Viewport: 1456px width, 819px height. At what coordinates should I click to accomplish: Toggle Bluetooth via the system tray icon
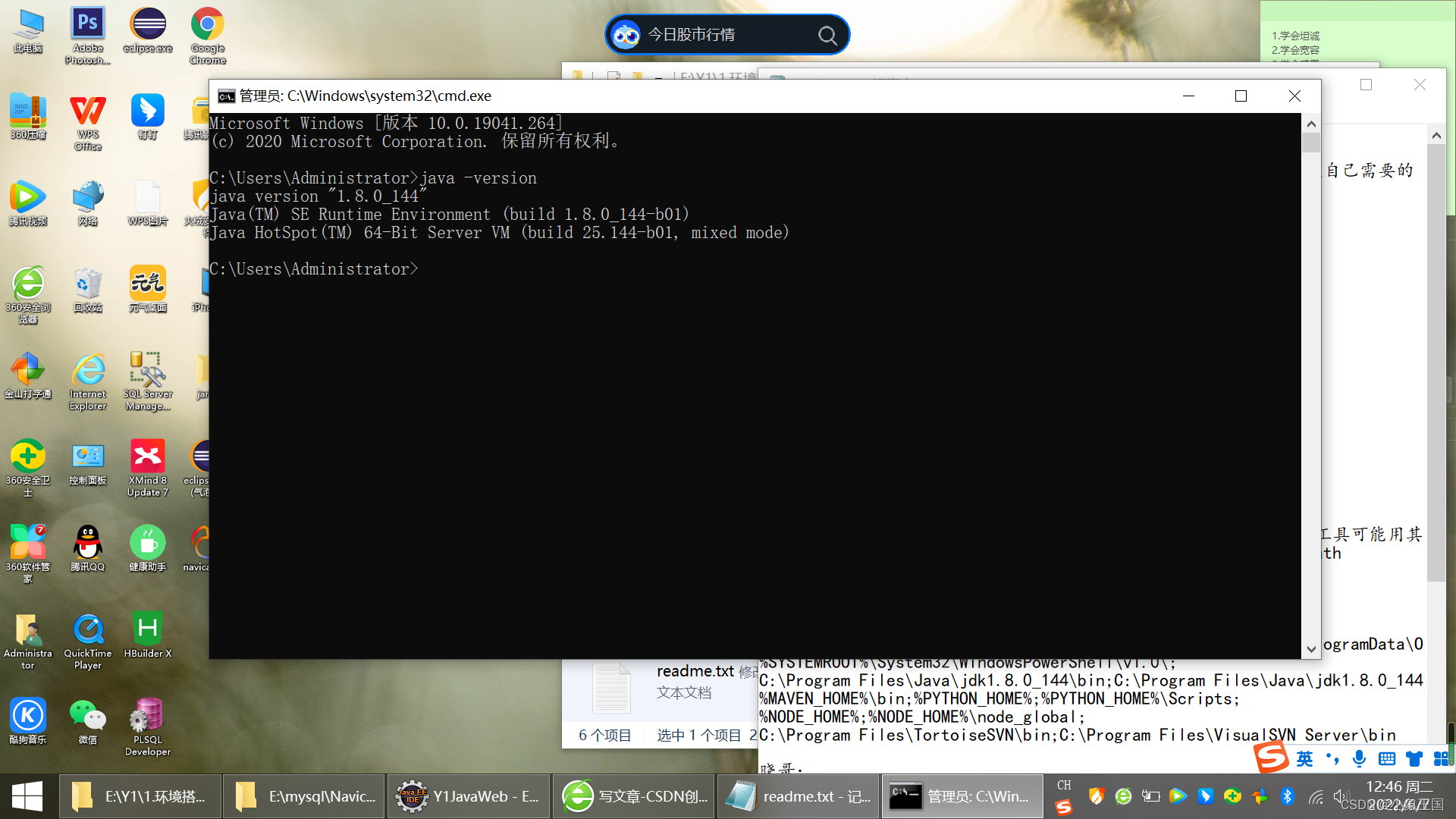(1287, 797)
